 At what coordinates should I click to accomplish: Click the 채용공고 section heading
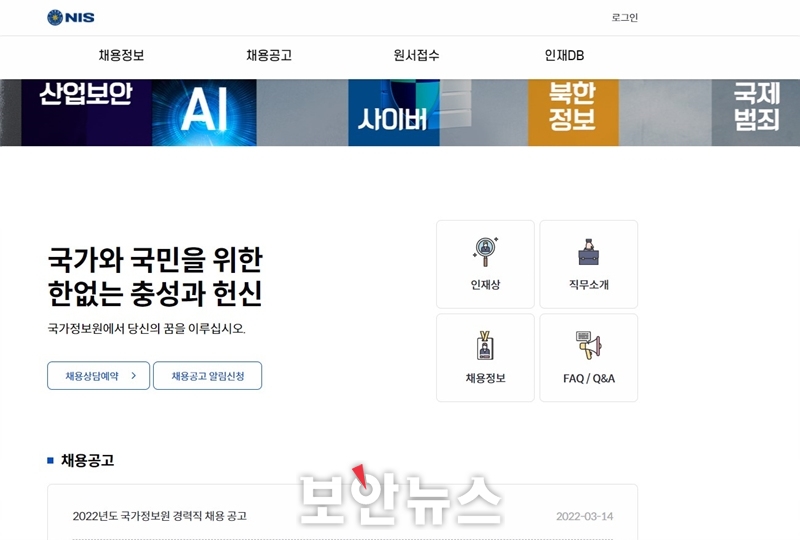point(87,460)
